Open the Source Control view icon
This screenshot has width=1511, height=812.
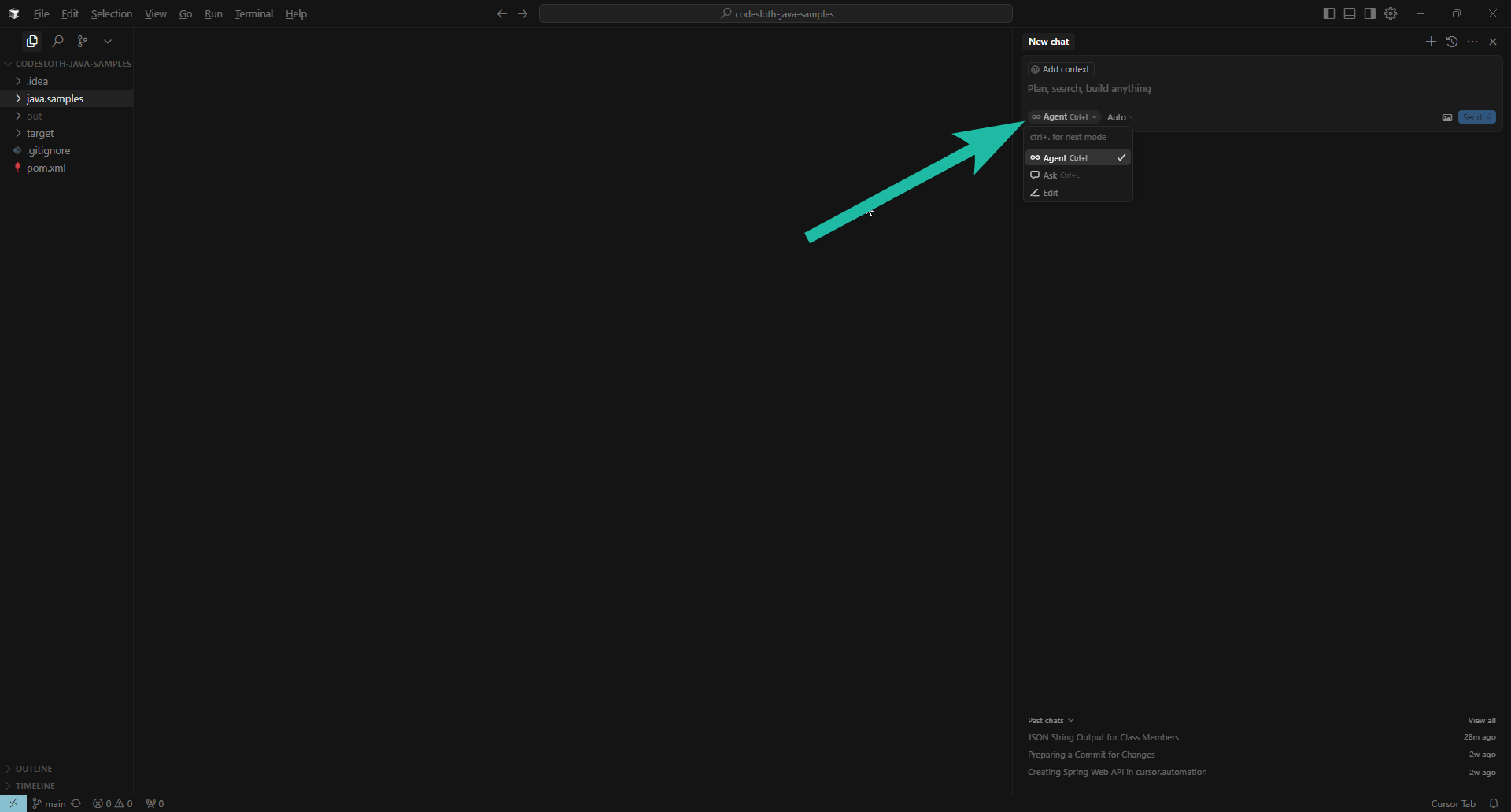83,41
